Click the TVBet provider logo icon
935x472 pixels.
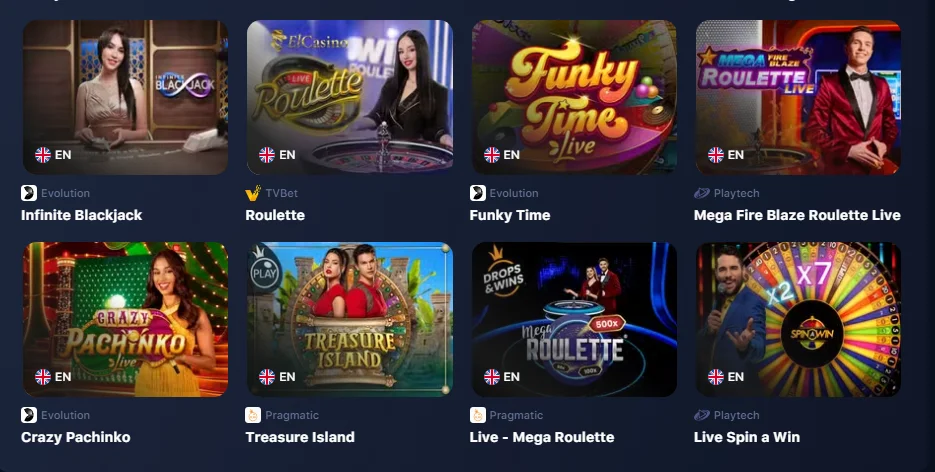(253, 193)
